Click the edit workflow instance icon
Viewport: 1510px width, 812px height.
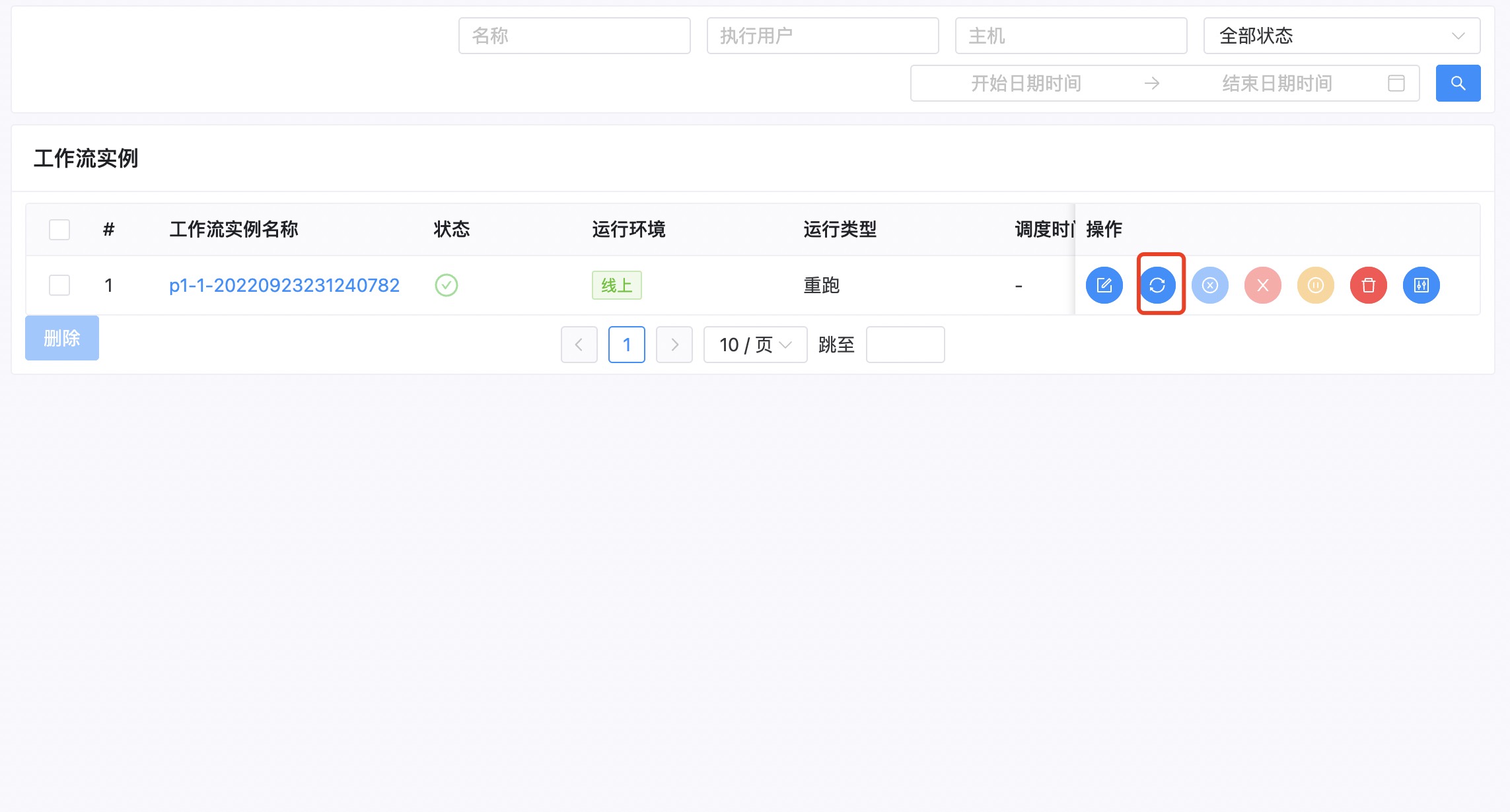tap(1104, 285)
